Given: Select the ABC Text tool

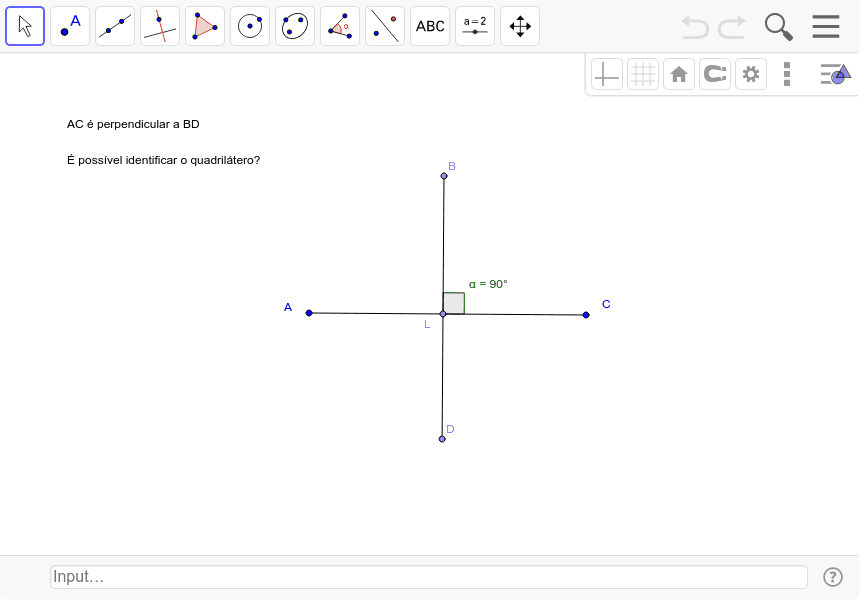Looking at the screenshot, I should point(429,26).
